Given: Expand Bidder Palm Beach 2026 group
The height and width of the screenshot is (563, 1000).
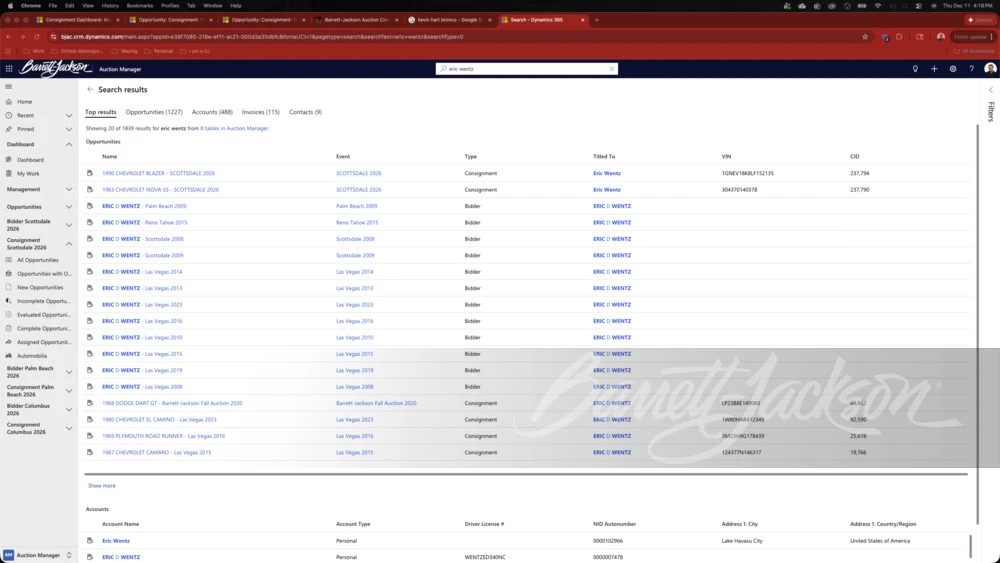Looking at the screenshot, I should tap(69, 372).
